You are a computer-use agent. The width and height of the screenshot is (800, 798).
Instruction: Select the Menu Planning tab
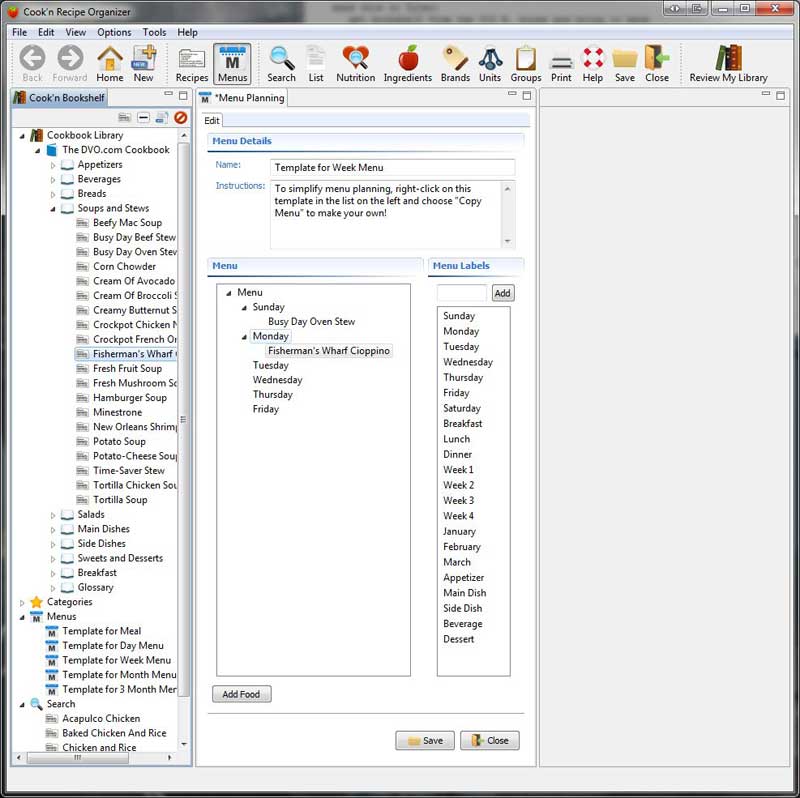click(x=242, y=97)
